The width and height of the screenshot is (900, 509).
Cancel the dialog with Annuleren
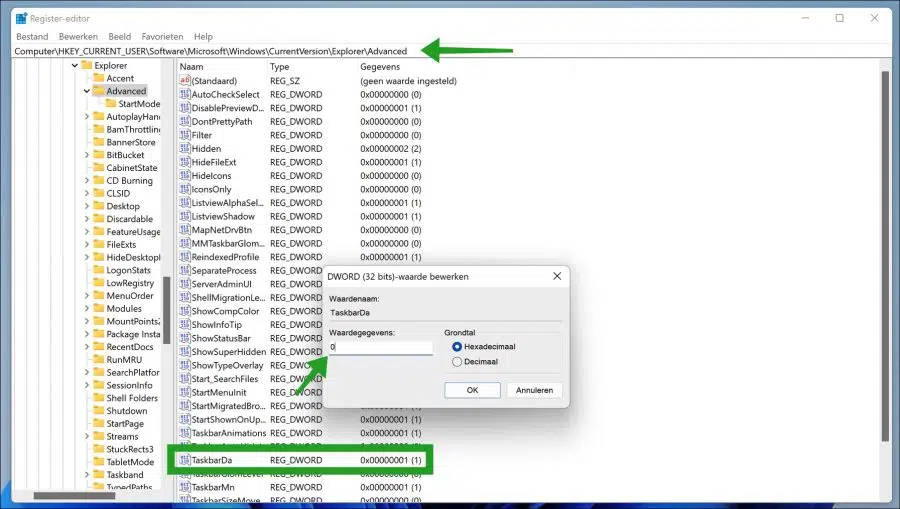534,390
